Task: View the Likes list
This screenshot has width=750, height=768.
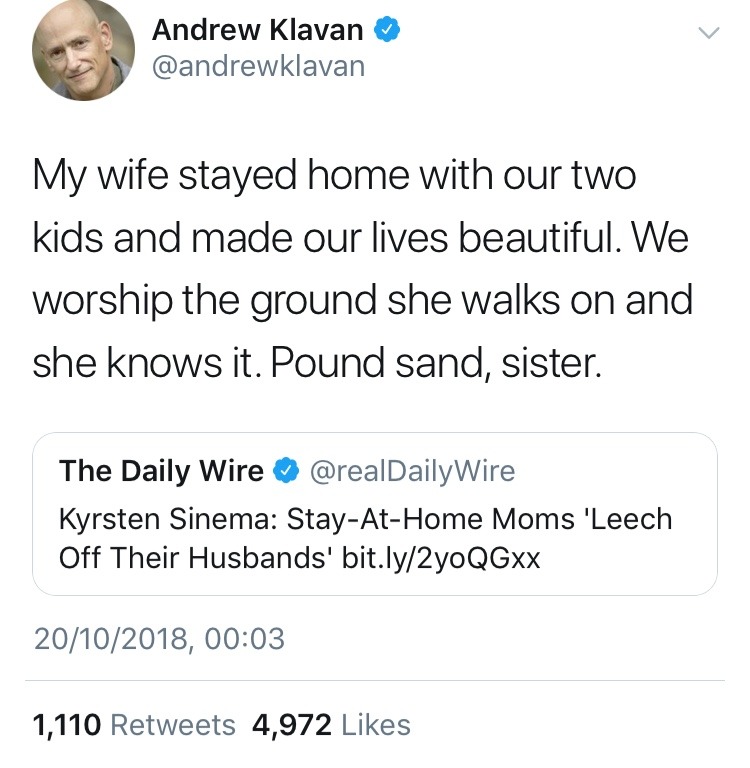Action: [376, 724]
